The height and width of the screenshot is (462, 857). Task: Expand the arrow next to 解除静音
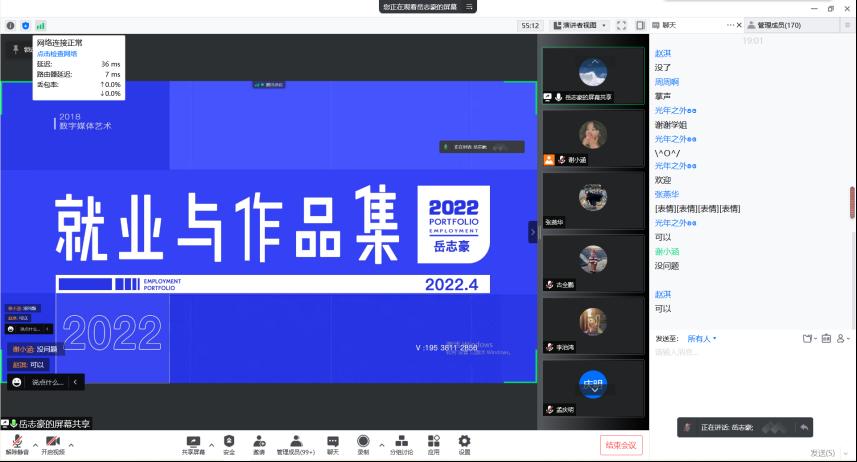click(x=34, y=444)
